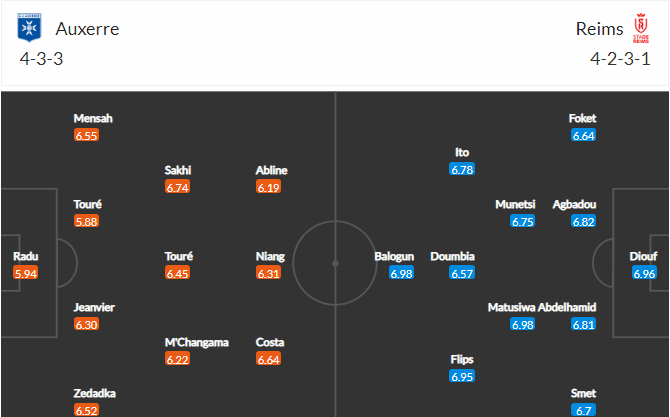
Task: Click player name M'Changama
Action: pyautogui.click(x=197, y=342)
